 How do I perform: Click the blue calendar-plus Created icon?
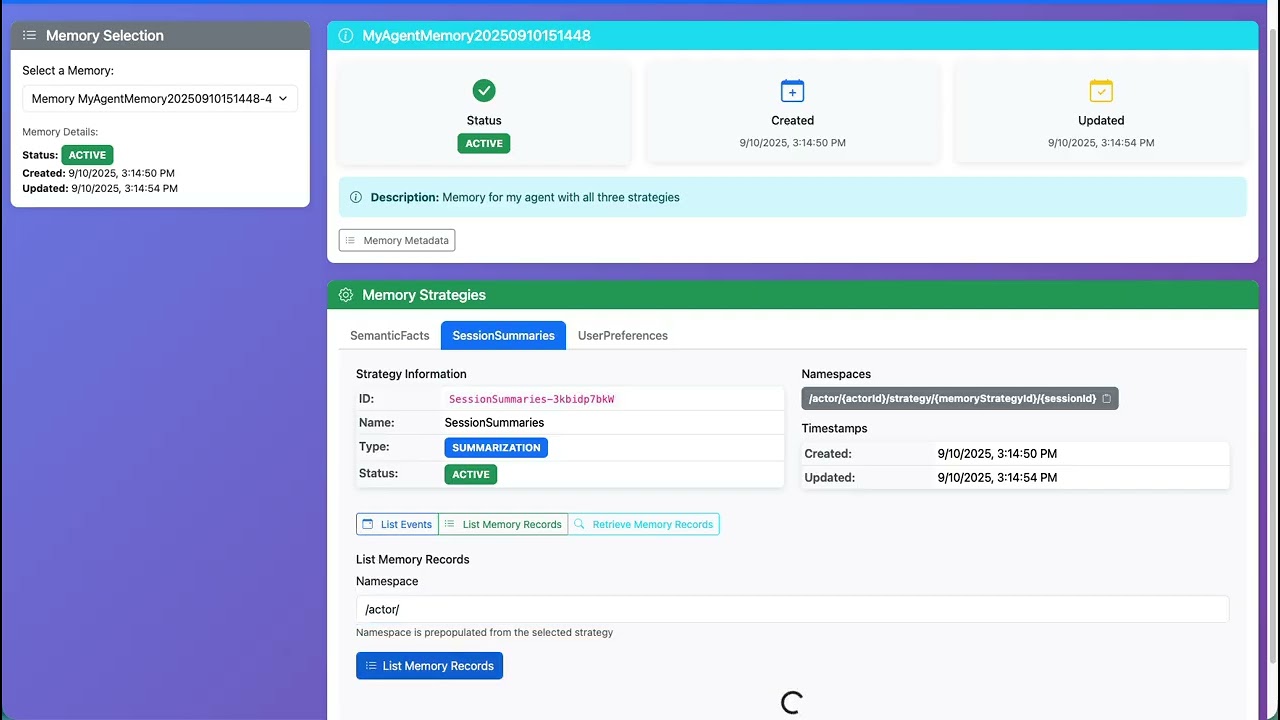pyautogui.click(x=792, y=91)
